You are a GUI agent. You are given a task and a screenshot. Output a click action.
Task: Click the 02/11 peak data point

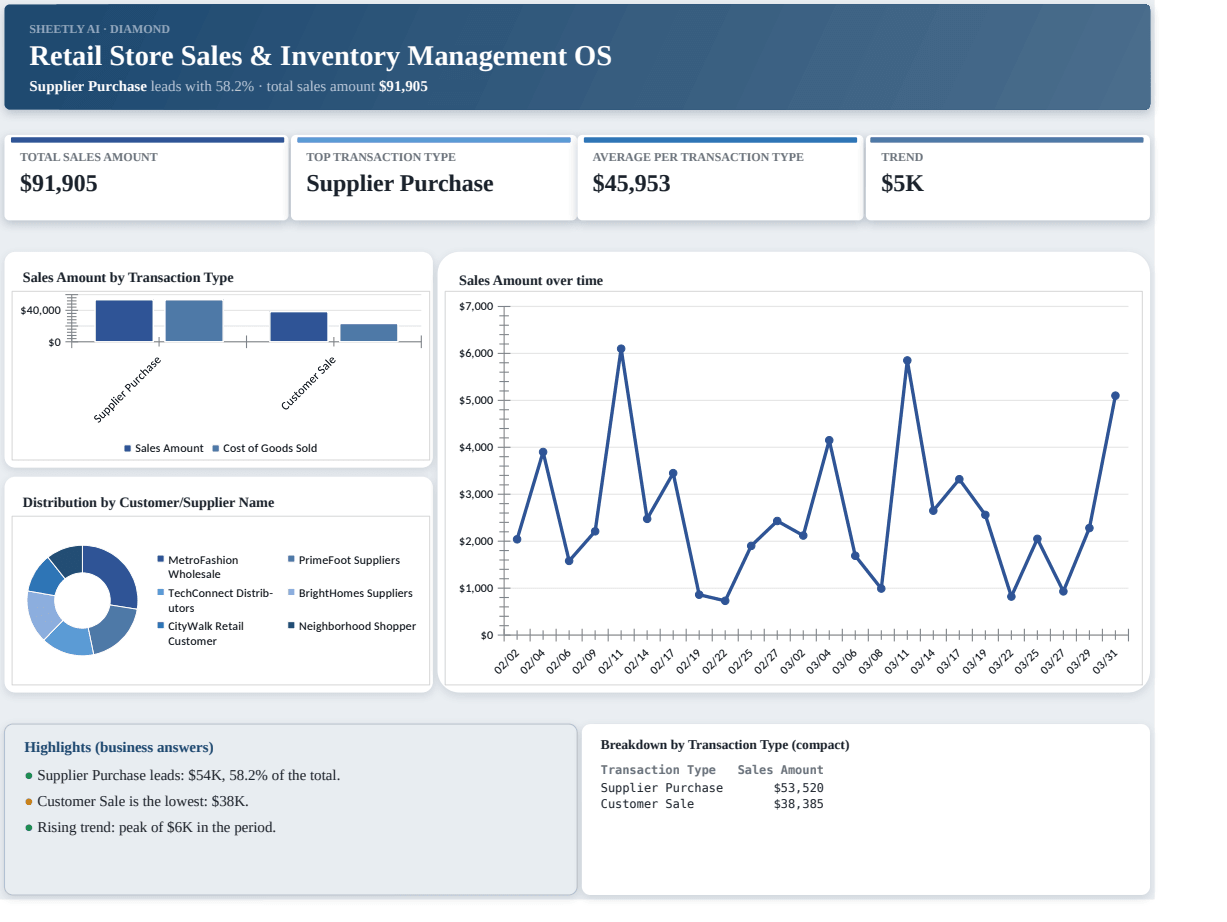[621, 349]
